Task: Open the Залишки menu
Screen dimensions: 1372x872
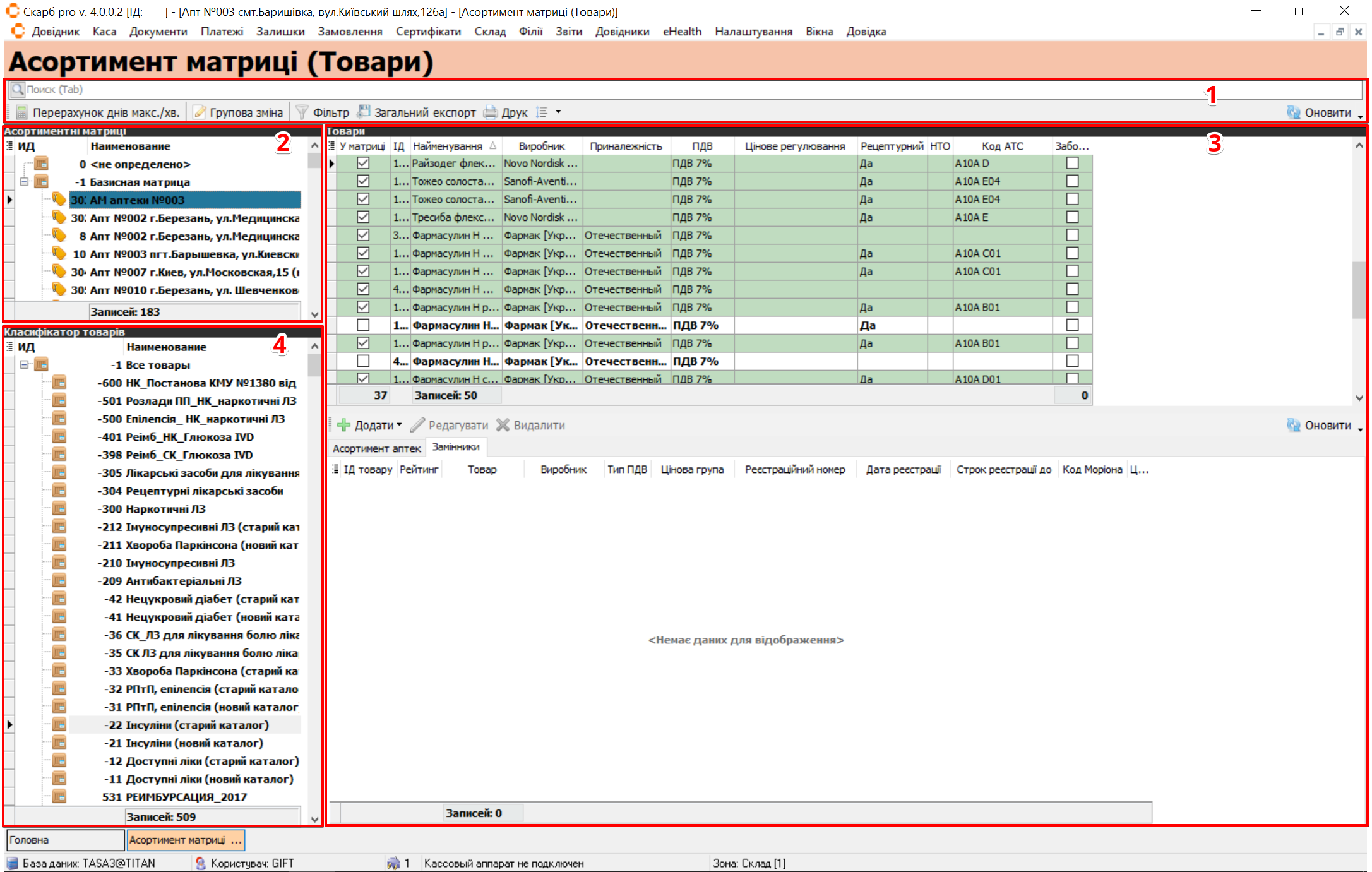Action: [x=280, y=32]
